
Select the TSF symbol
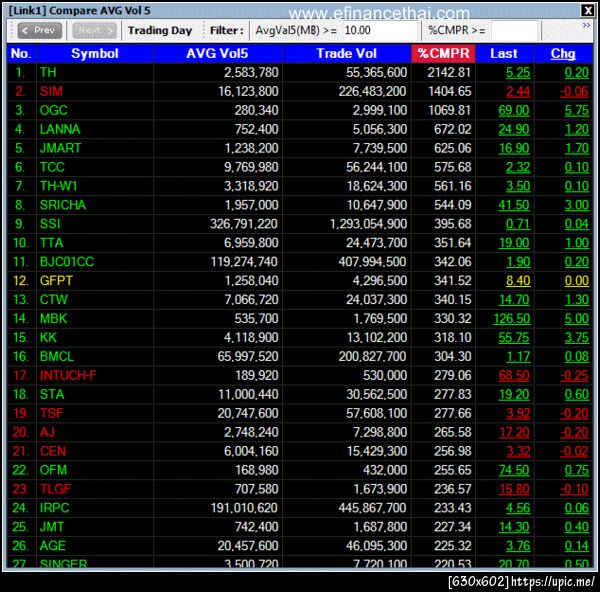tap(51, 413)
